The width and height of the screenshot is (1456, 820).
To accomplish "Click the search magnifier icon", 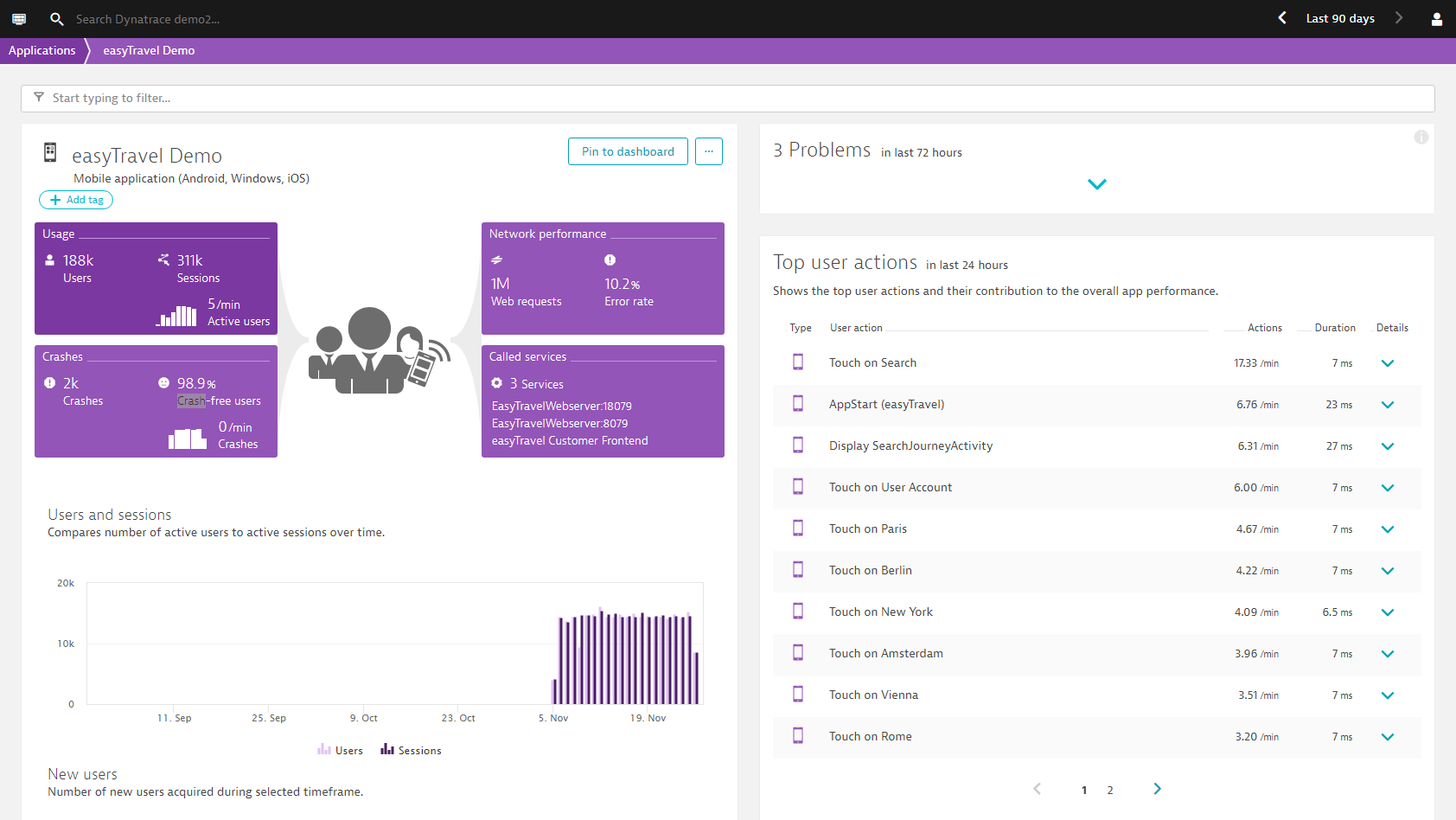I will click(x=56, y=18).
